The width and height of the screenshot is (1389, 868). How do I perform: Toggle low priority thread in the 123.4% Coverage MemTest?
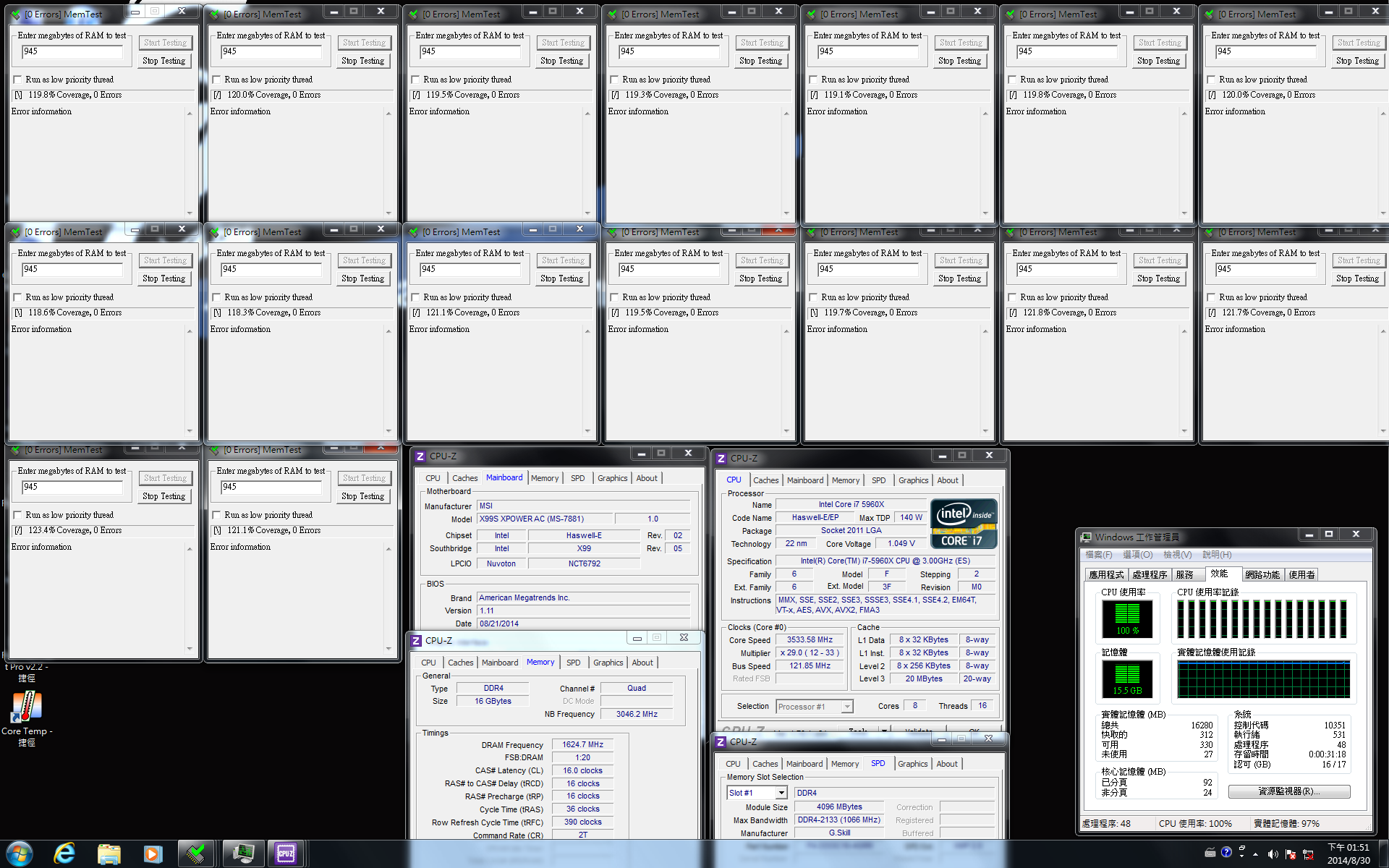(17, 515)
